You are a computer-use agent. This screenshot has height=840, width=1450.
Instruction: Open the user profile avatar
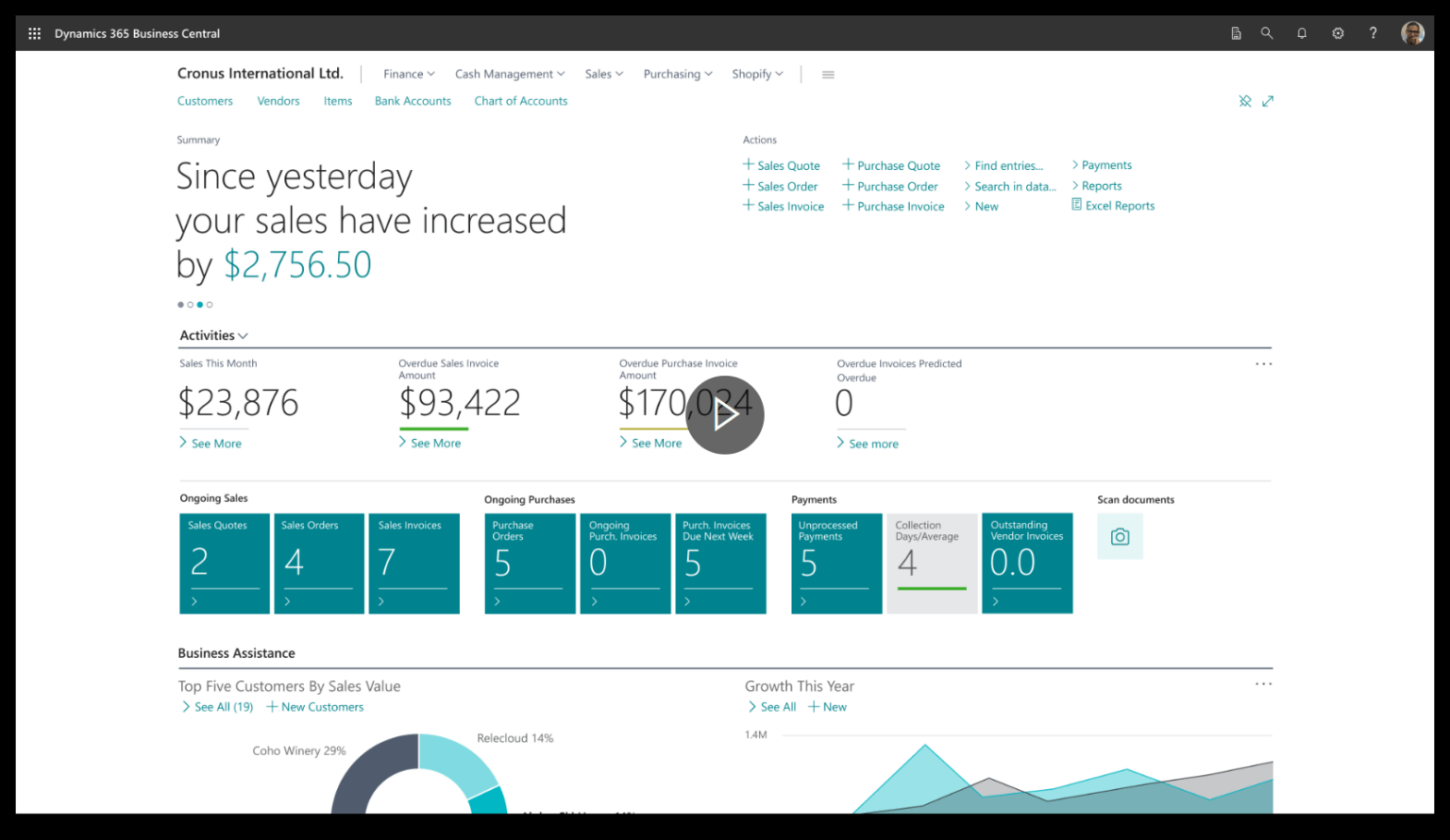1412,33
